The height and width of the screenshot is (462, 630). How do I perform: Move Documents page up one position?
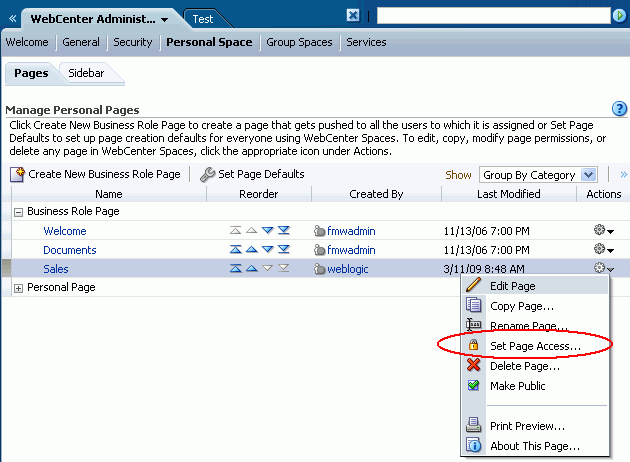coord(252,249)
